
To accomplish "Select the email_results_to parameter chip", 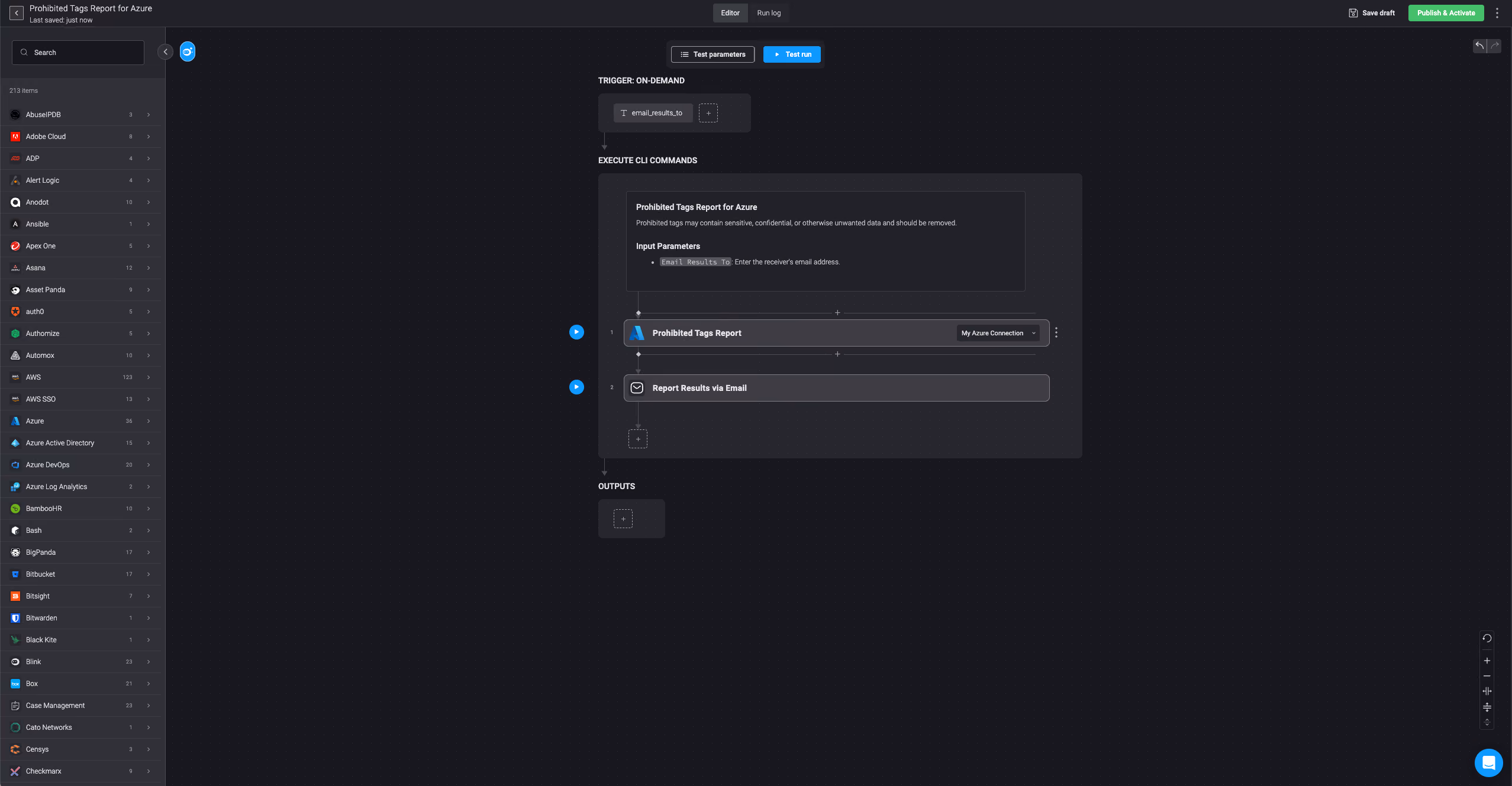I will coord(653,113).
